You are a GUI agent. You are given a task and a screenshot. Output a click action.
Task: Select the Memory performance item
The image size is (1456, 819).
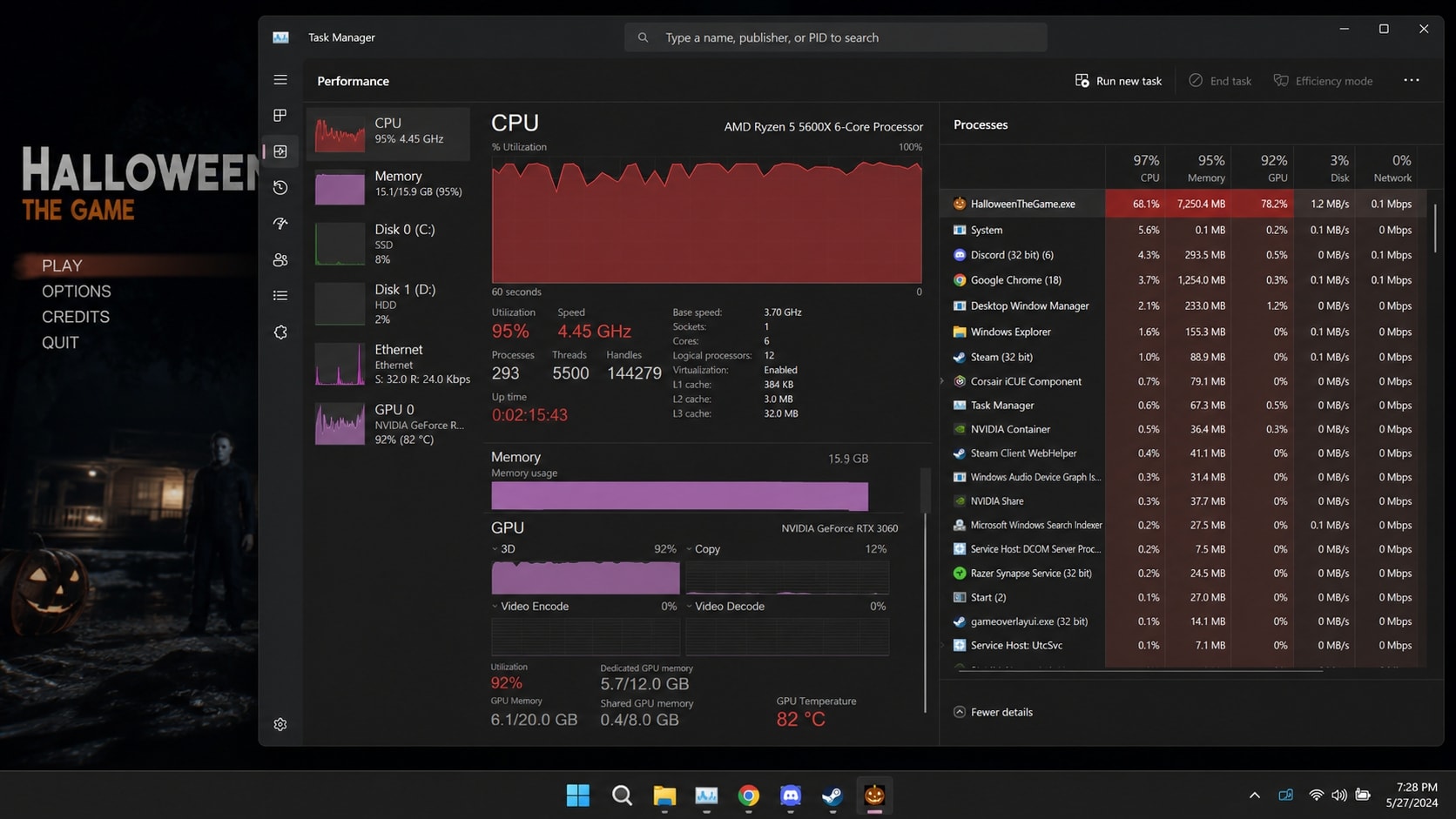[388, 186]
